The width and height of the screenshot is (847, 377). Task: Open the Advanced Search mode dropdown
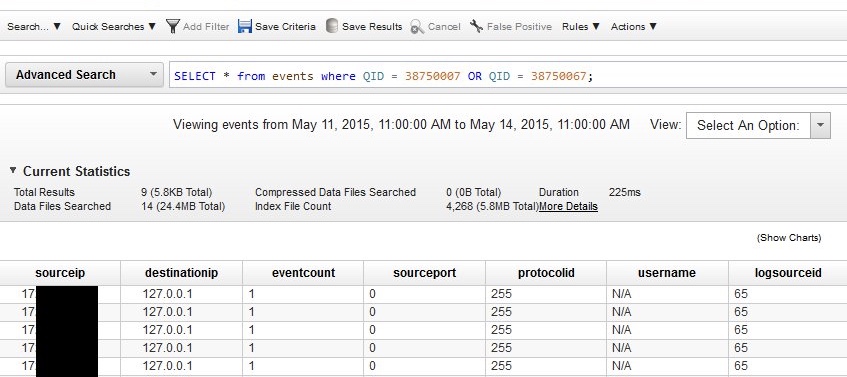84,75
